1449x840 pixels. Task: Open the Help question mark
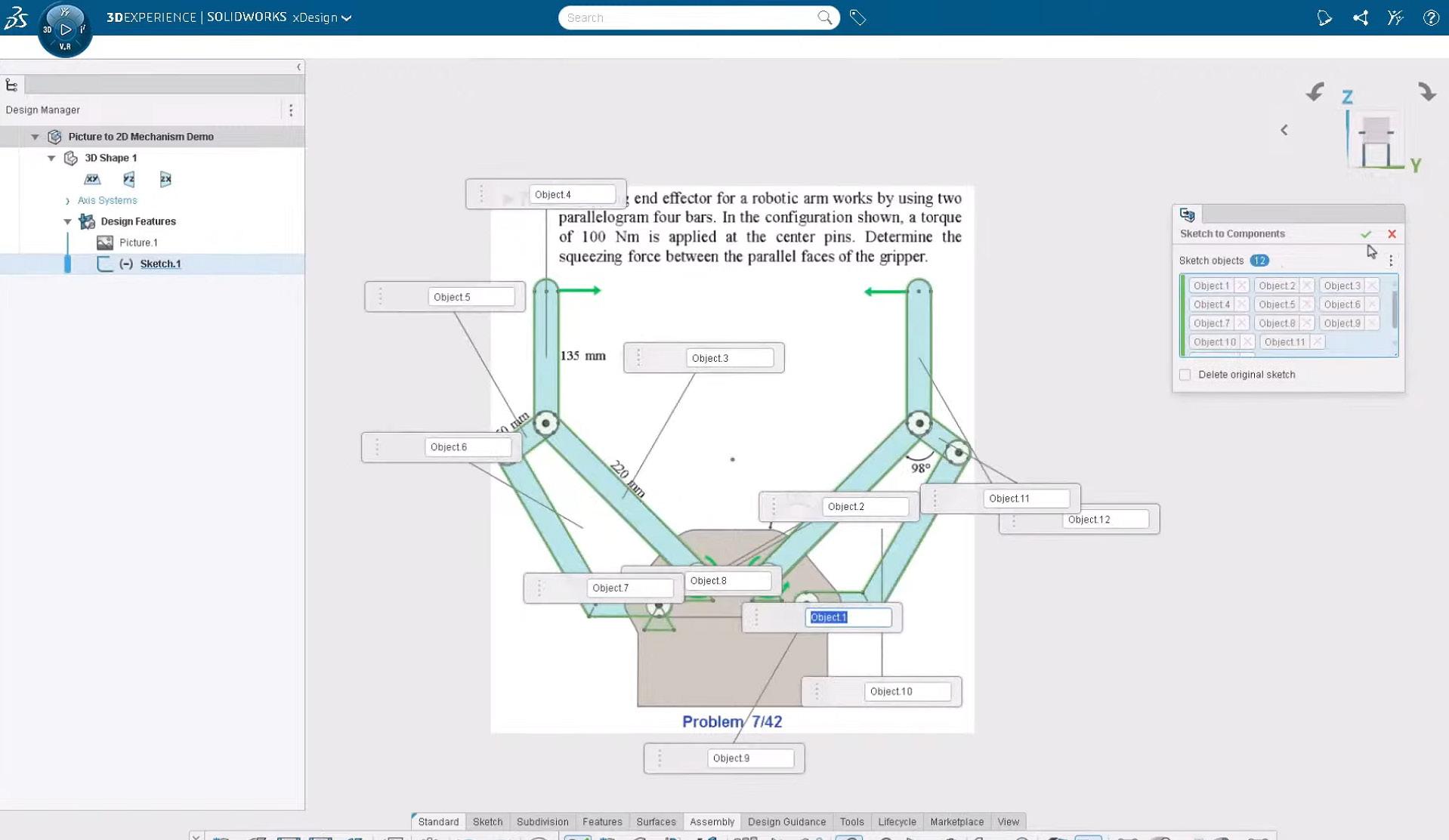coord(1431,17)
